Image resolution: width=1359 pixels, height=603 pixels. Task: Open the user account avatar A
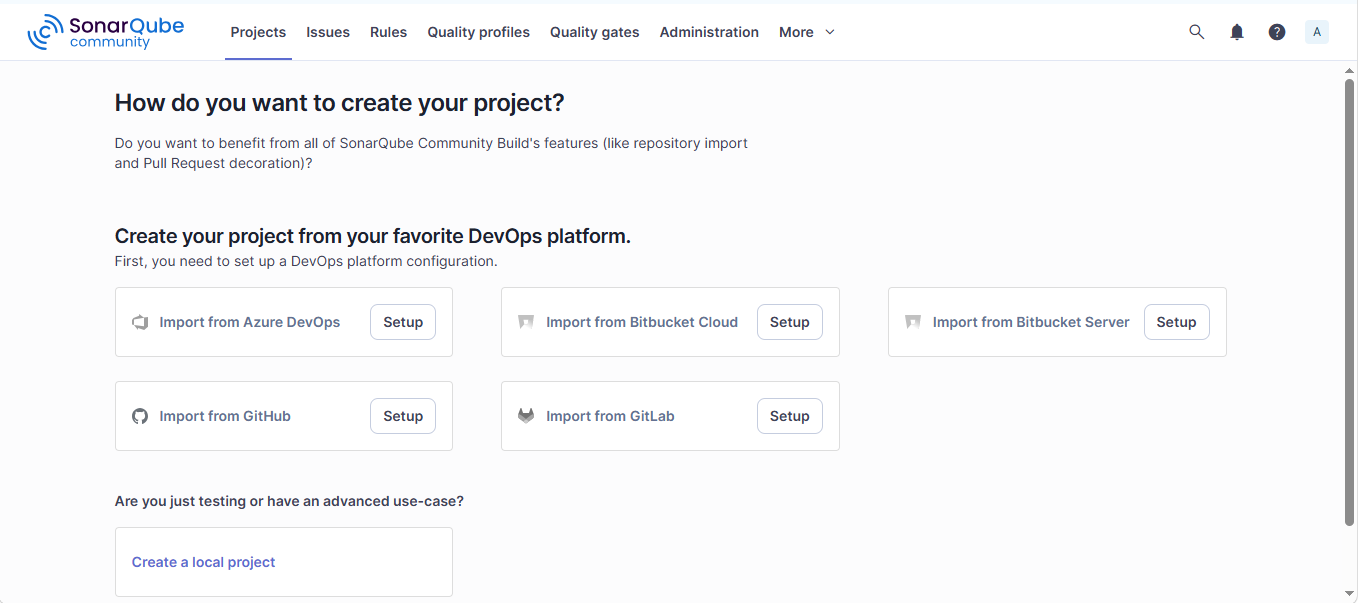point(1317,32)
